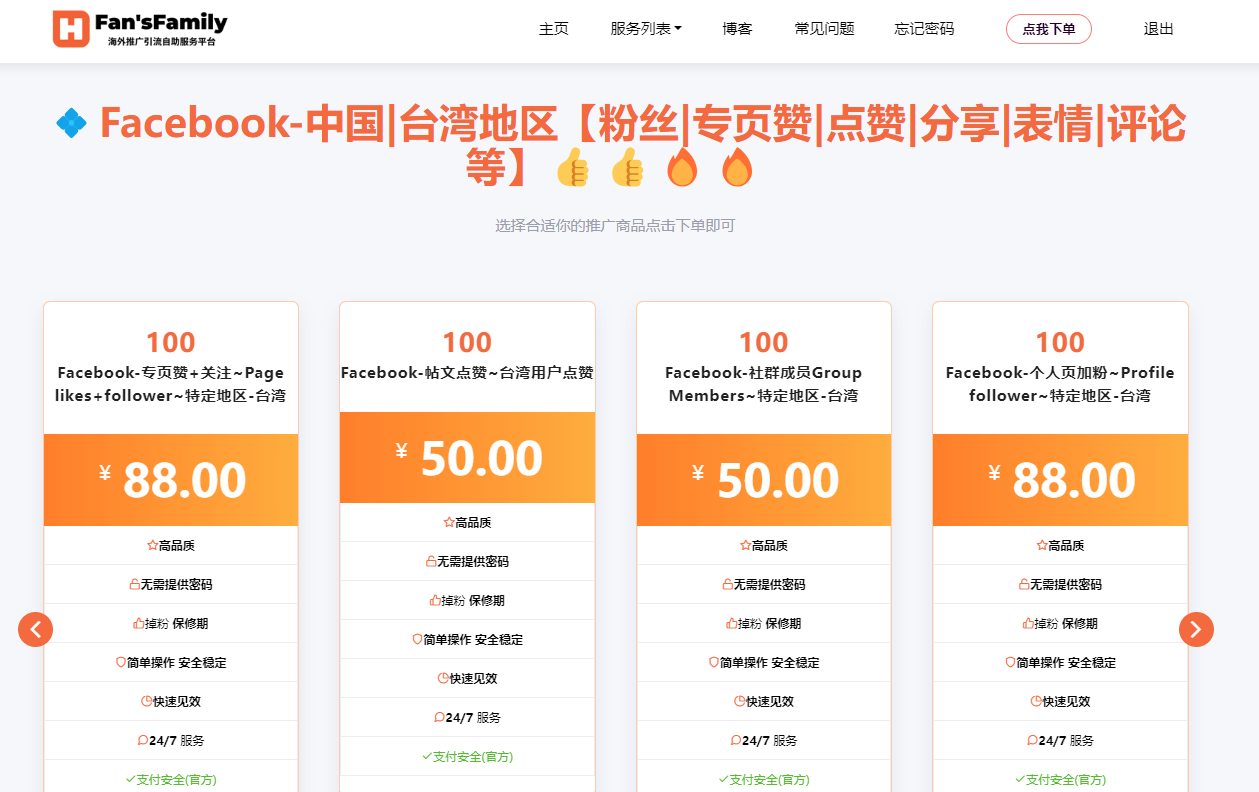Click 掉粉 保修期 in the 社群成员 card
Screen dimensions: 1259x792
pos(769,623)
